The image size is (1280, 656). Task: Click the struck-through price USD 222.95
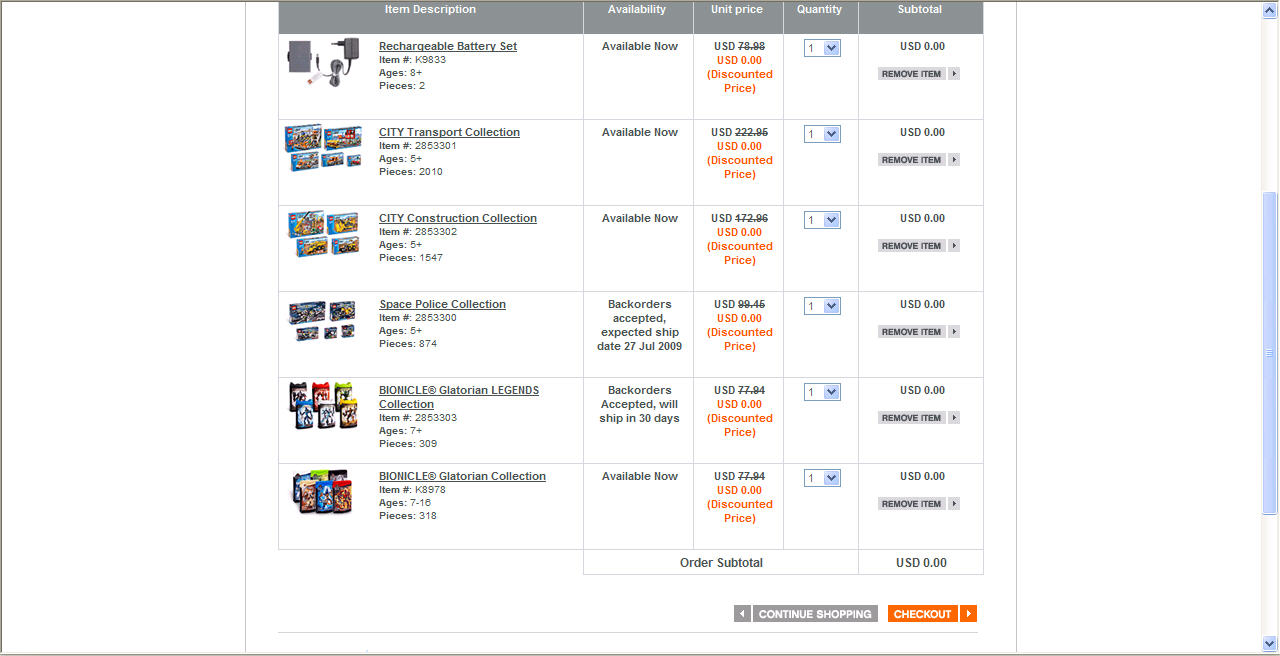(x=739, y=132)
